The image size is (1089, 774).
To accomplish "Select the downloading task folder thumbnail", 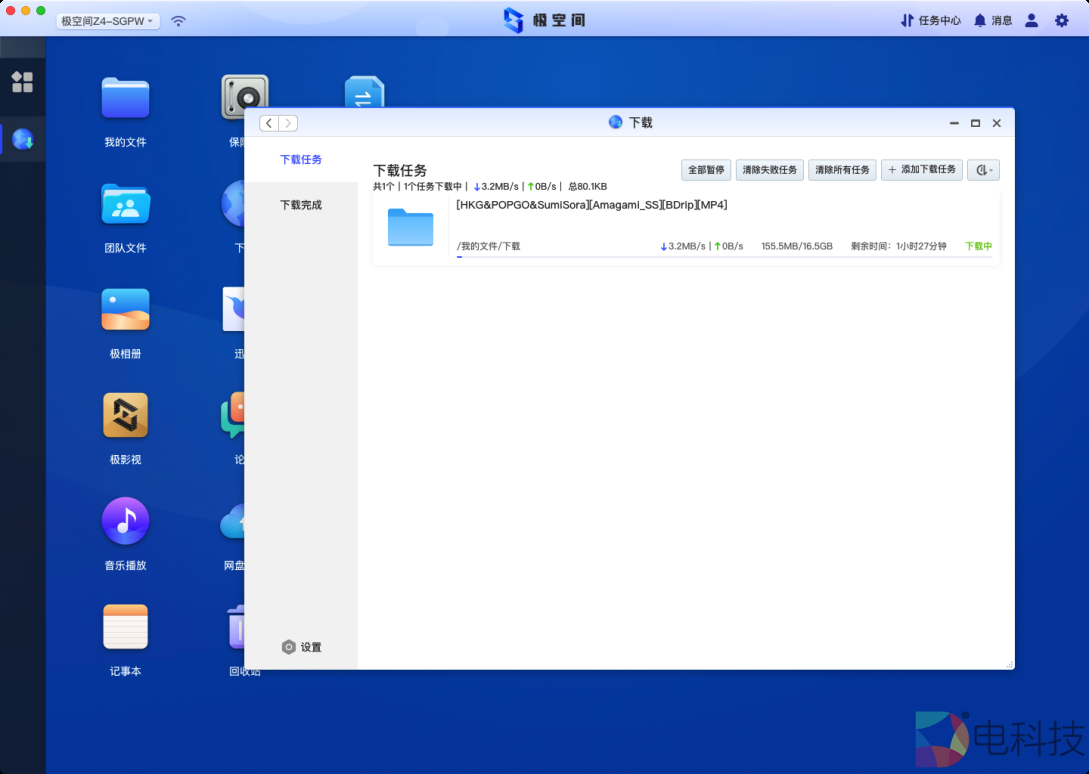I will click(410, 226).
